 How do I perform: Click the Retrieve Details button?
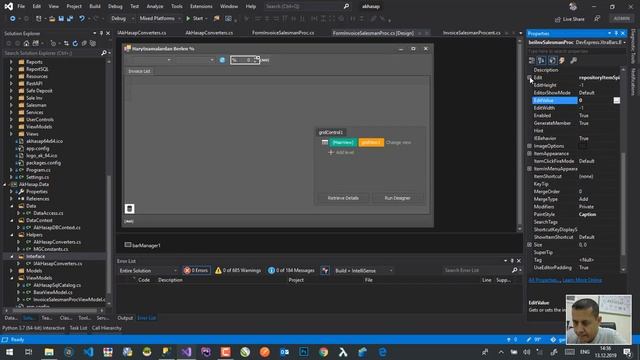(343, 198)
